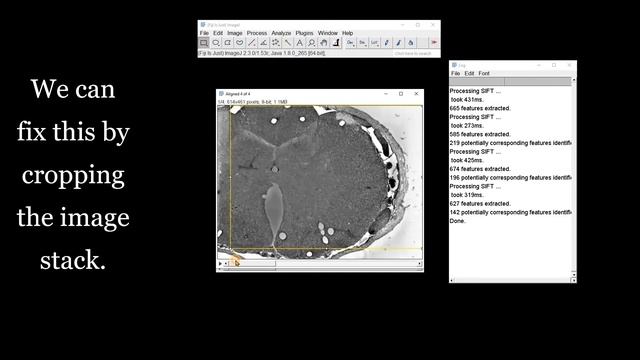The height and width of the screenshot is (360, 640).
Task: Open the Edit menu in Fiji
Action: (218, 33)
